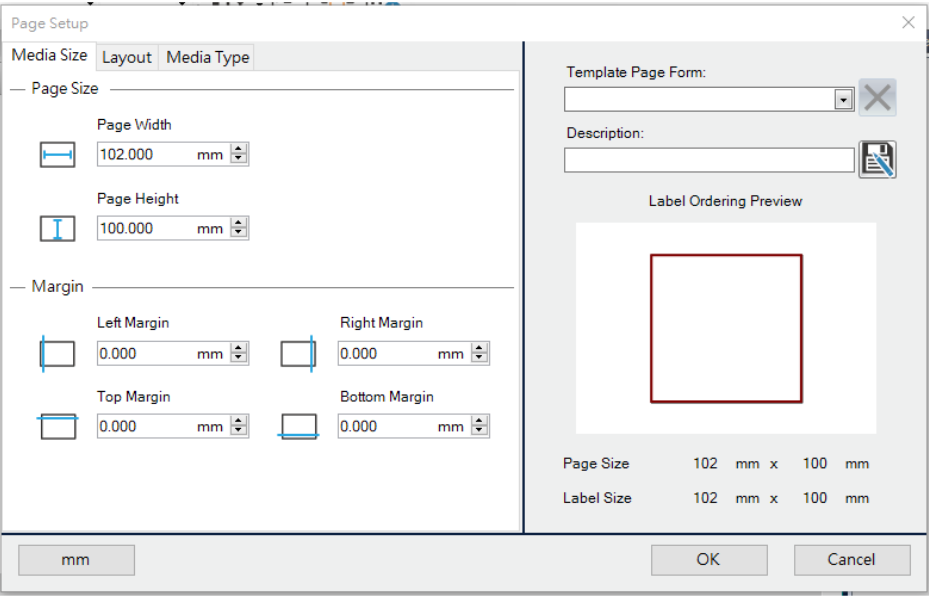Select the Media Size tab
929x596 pixels.
pos(49,56)
